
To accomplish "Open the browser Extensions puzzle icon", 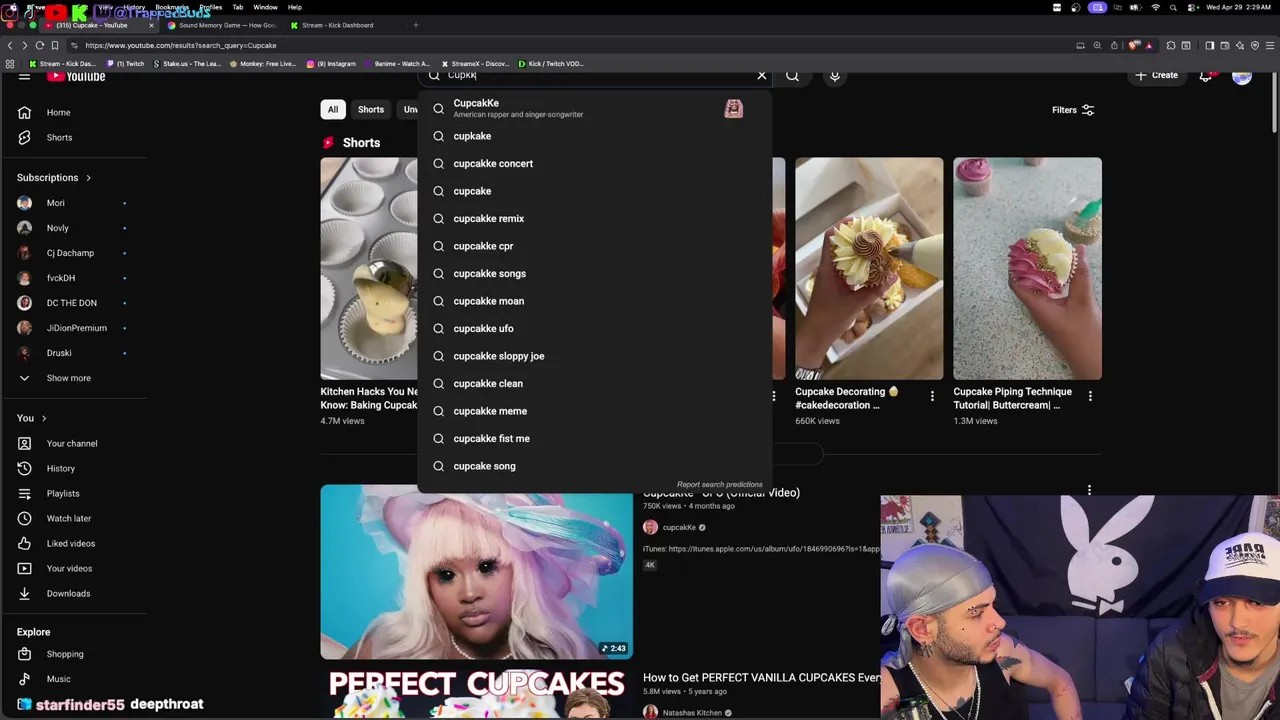I will click(x=1171, y=45).
